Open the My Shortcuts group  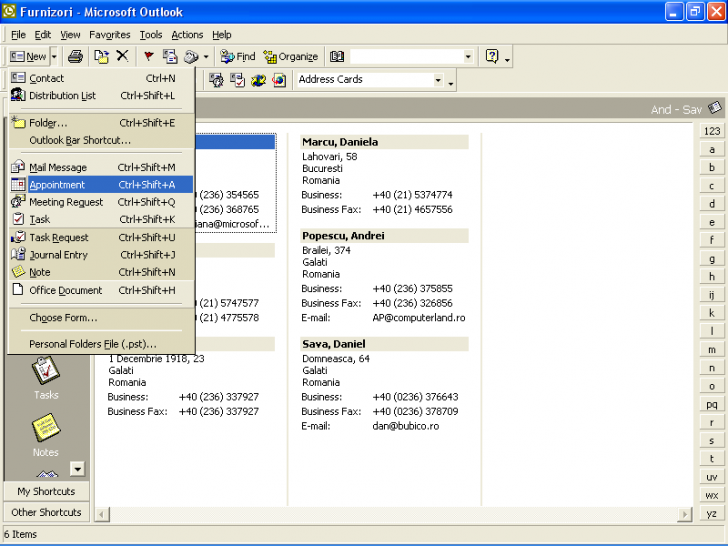(x=46, y=491)
